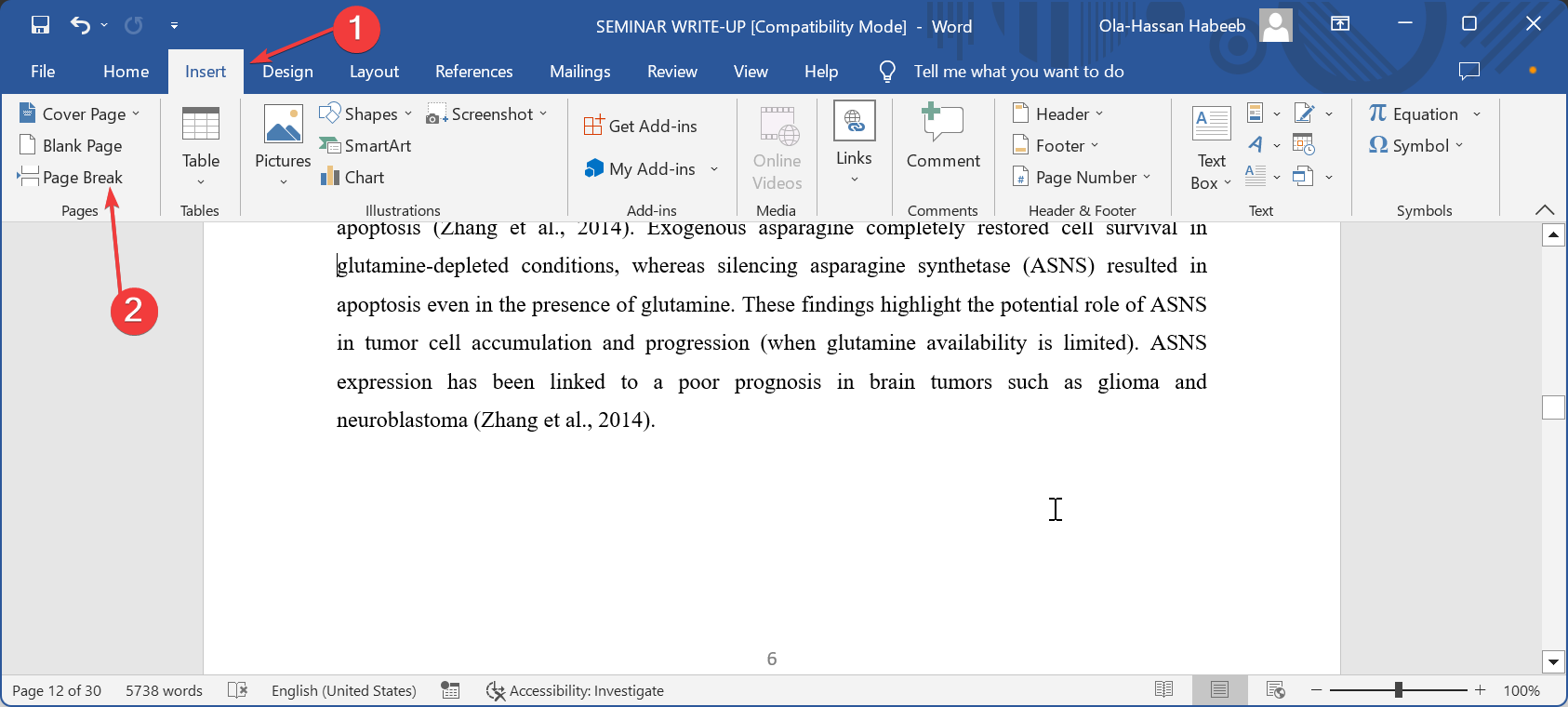The image size is (1568, 707).
Task: Insert a Blank Page
Action: [71, 145]
